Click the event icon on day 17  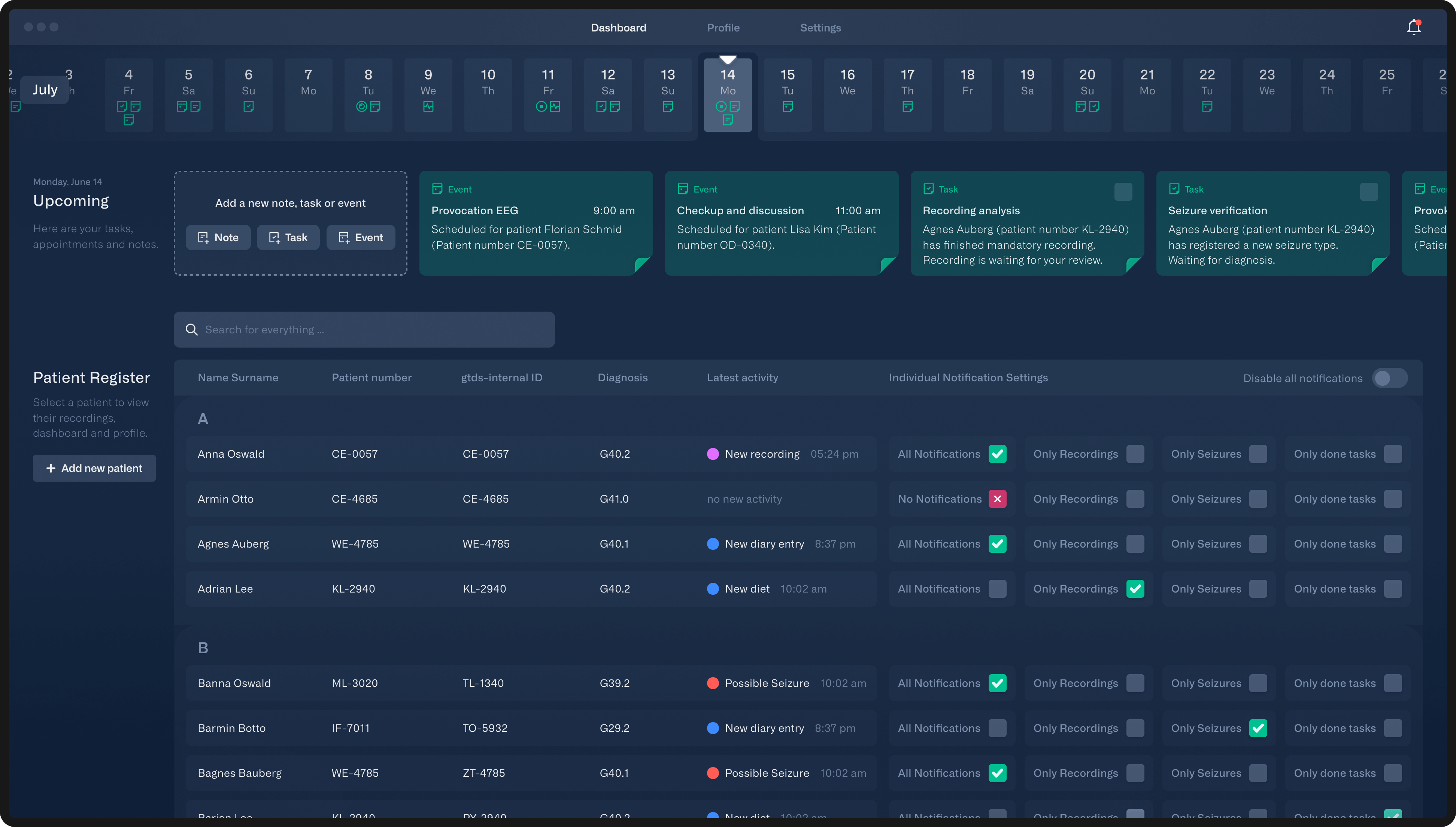pos(907,106)
